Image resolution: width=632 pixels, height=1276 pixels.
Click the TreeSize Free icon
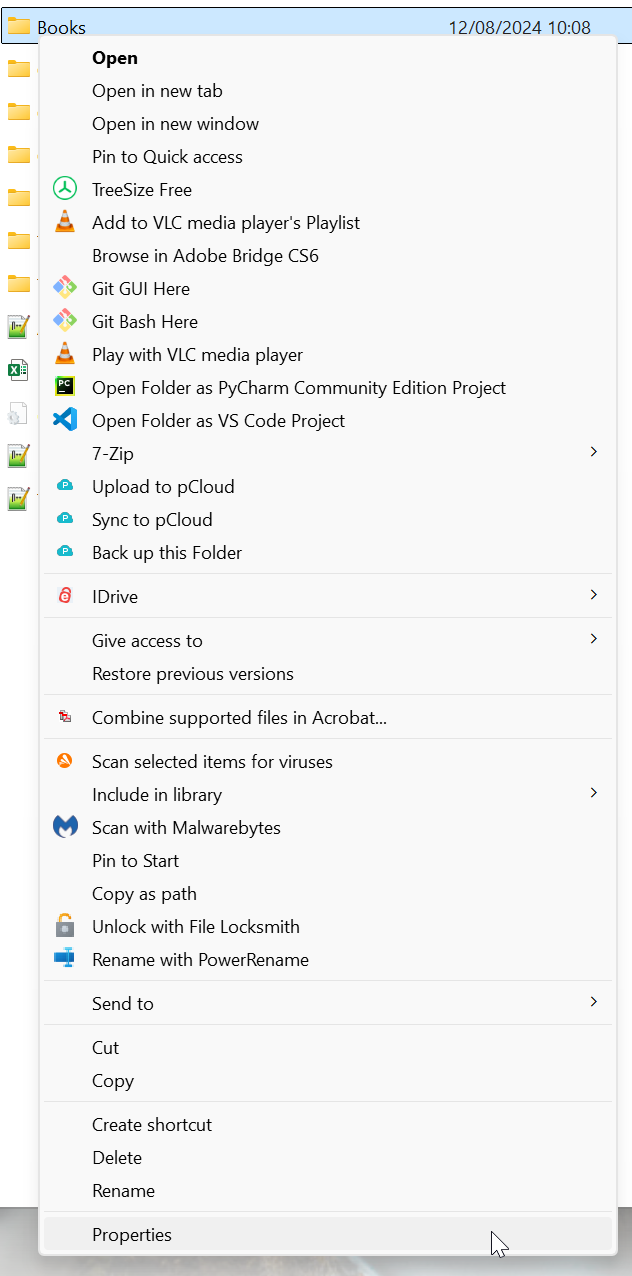point(65,190)
